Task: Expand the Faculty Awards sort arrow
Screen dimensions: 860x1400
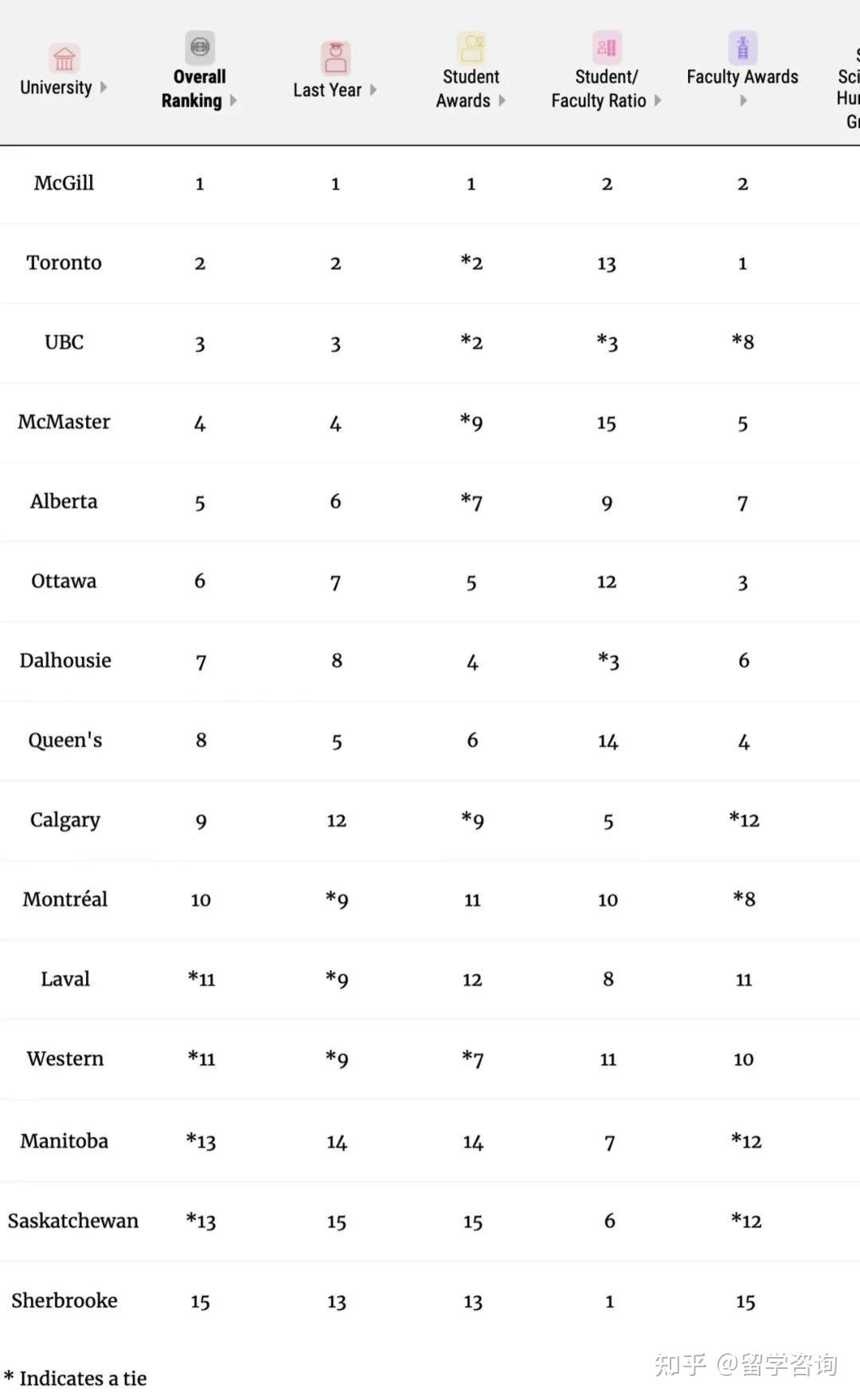Action: point(743,100)
